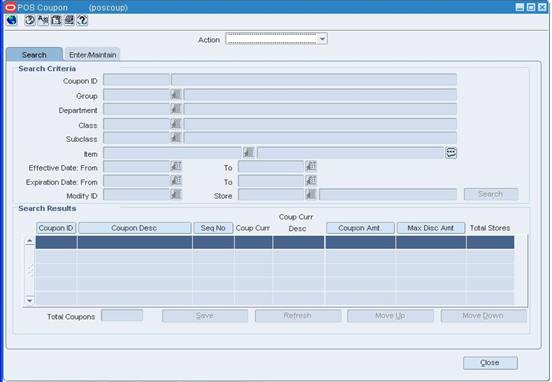Click the 'Total Stores' column label
The width and height of the screenshot is (552, 382).
coord(490,228)
